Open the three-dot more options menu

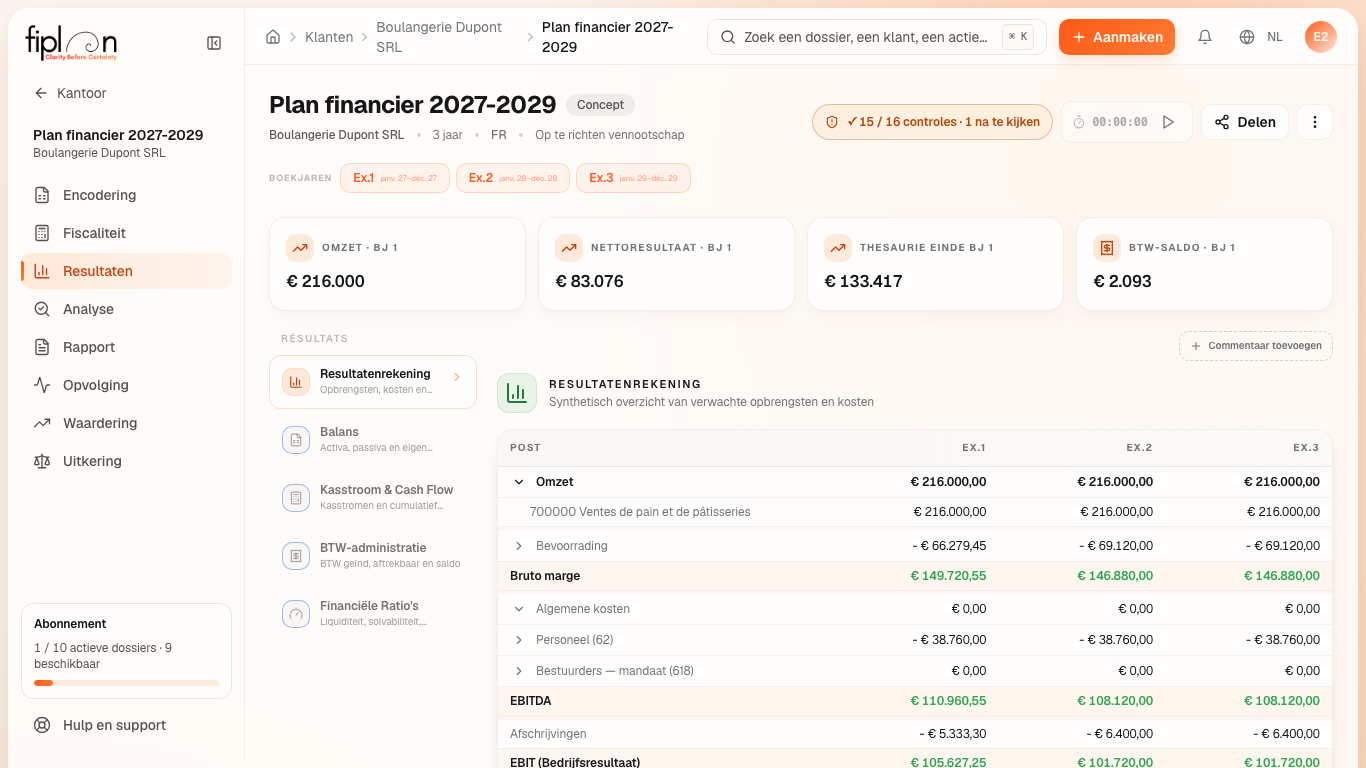point(1315,122)
